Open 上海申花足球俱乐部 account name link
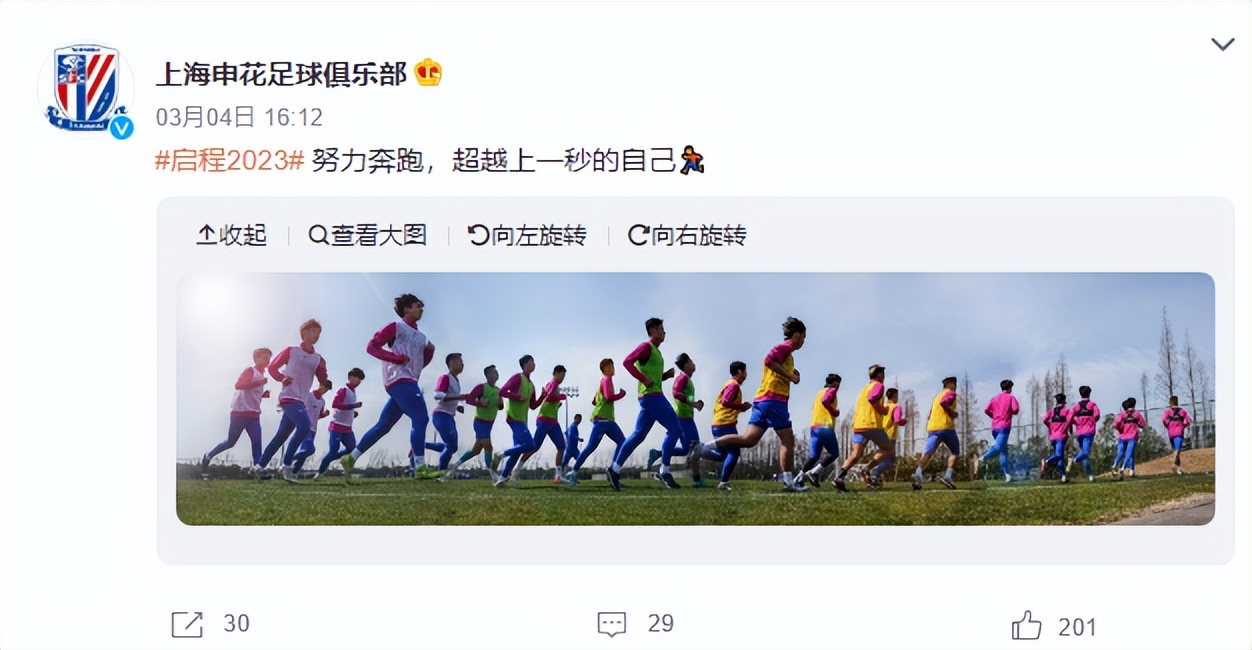Viewport: 1252px width, 650px height. [x=281, y=74]
